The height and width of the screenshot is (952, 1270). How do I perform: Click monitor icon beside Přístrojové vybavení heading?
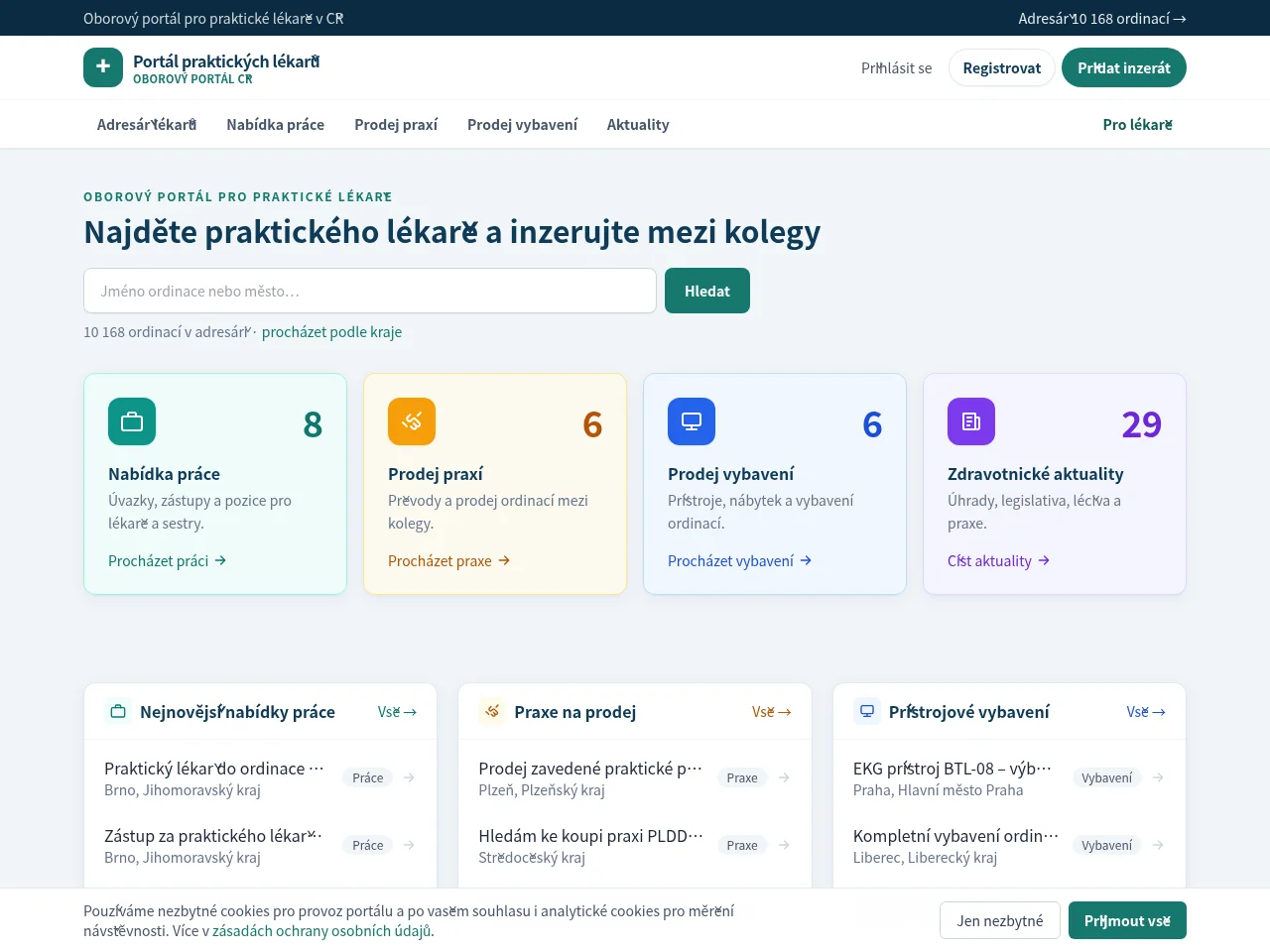(x=867, y=711)
